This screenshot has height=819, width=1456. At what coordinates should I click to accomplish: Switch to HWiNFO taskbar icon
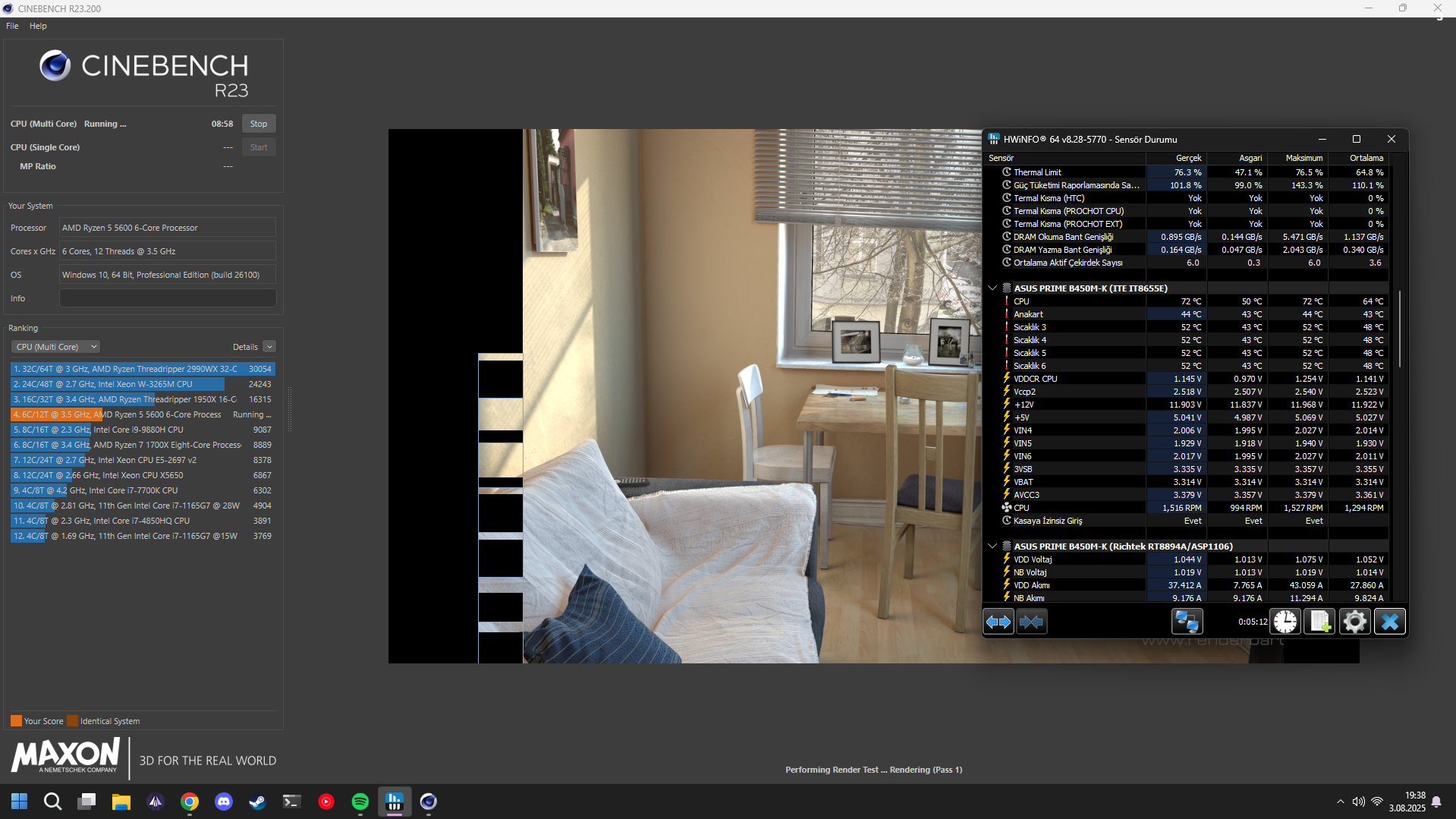pyautogui.click(x=395, y=802)
